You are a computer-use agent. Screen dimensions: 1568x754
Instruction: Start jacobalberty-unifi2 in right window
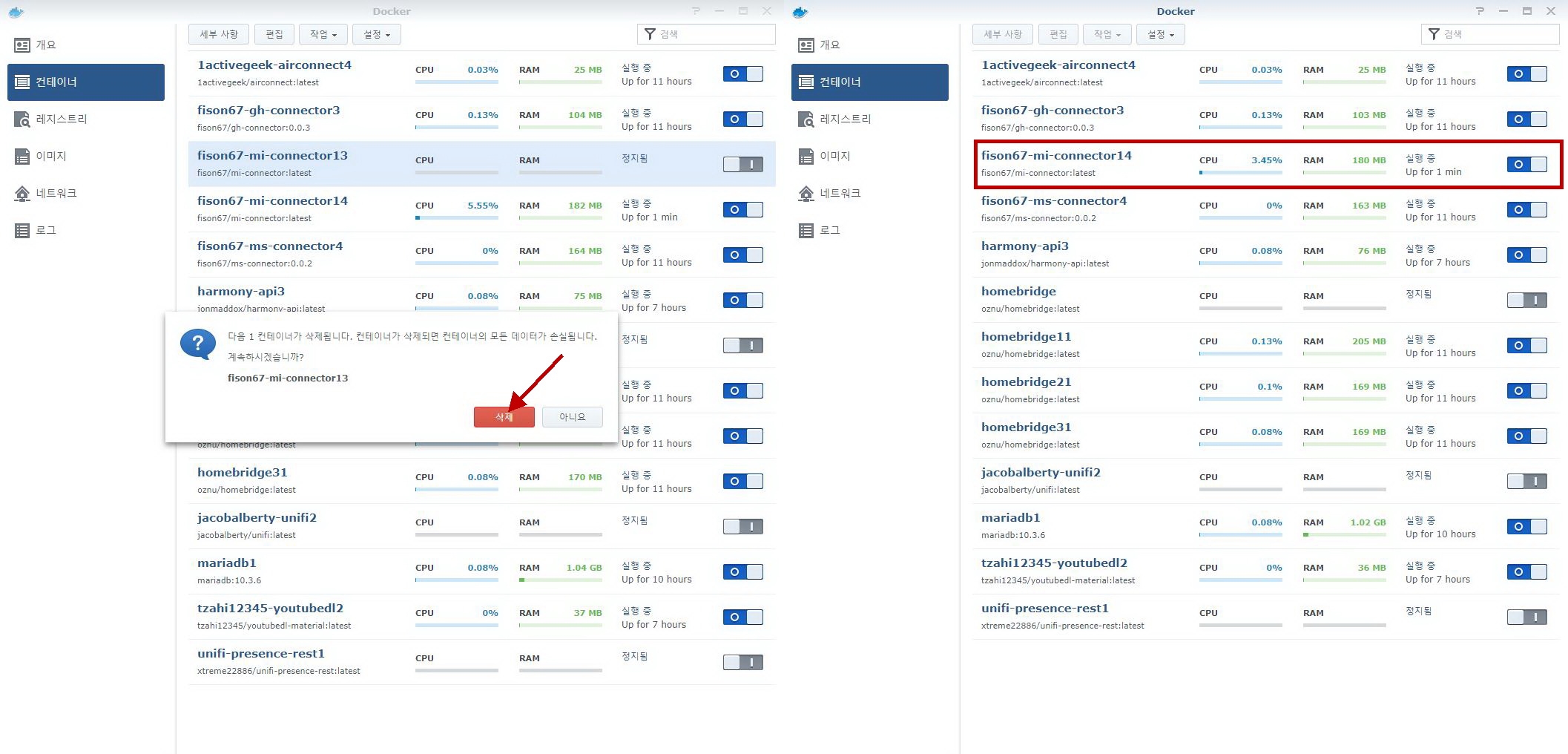click(x=1527, y=482)
